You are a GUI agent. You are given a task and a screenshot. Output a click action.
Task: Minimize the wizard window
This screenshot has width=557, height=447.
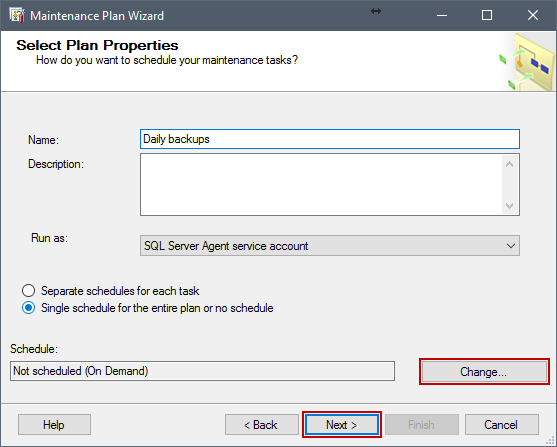[442, 15]
